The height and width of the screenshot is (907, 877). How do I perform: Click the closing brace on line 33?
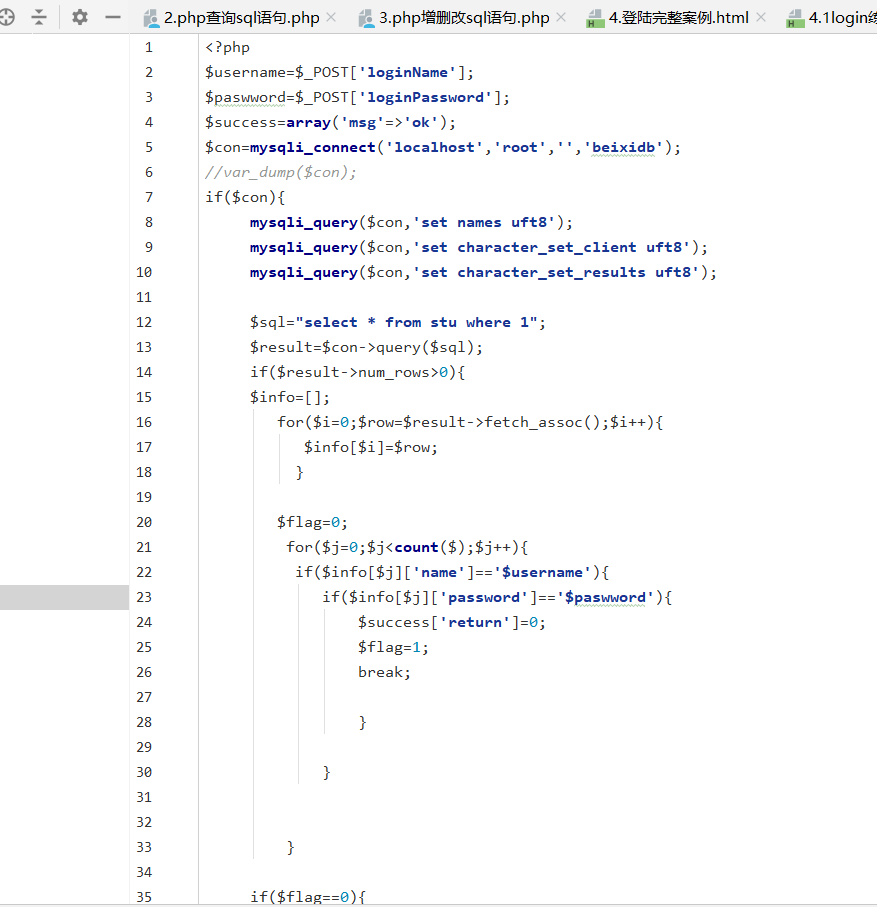point(291,847)
